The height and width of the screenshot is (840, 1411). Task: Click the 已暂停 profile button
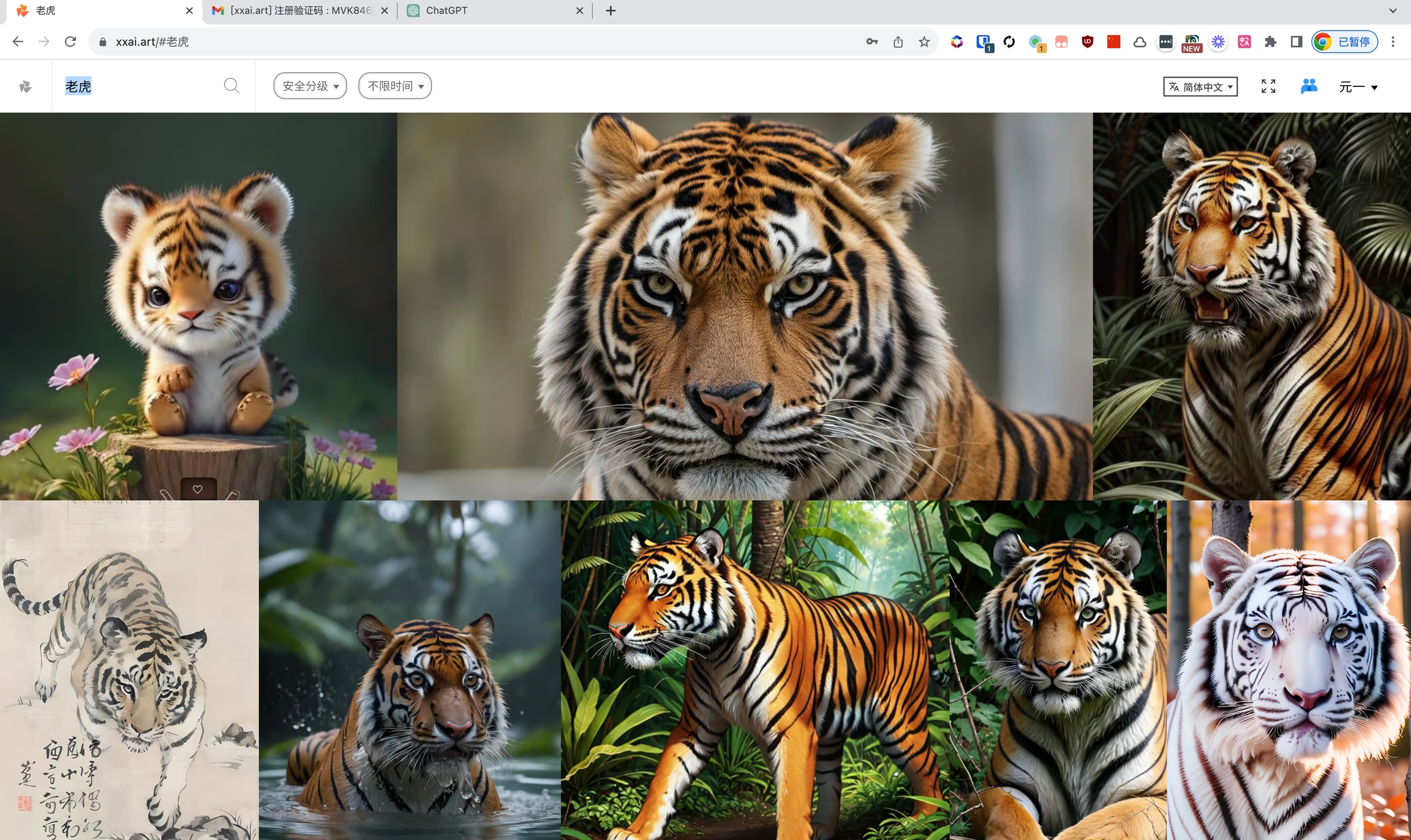[x=1345, y=42]
